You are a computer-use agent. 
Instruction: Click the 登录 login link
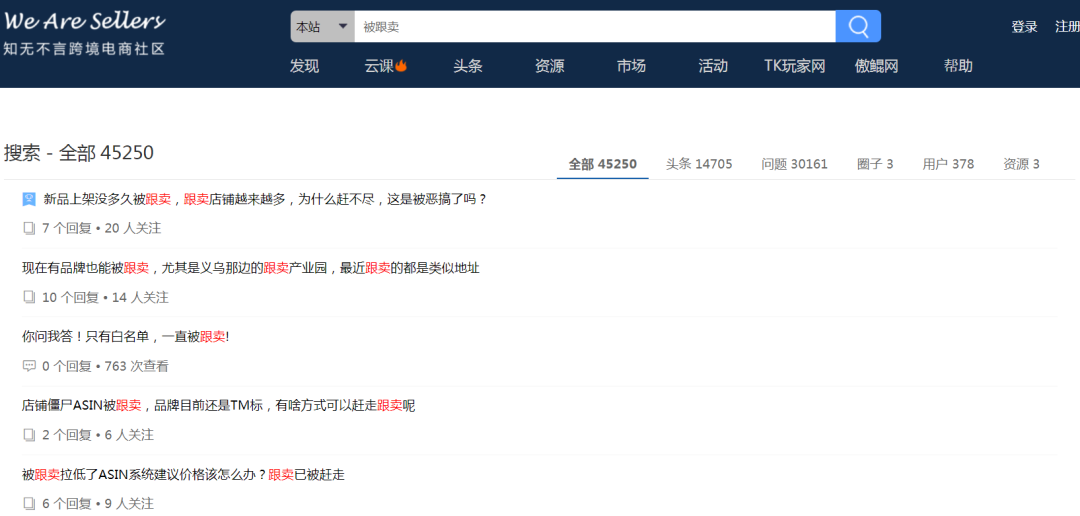1024,27
